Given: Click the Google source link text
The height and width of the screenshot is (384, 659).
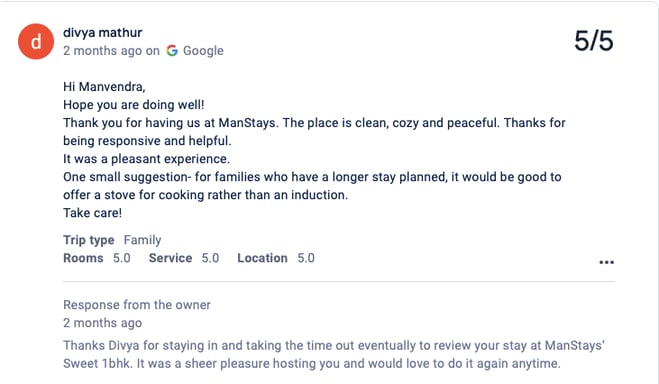Looking at the screenshot, I should tap(203, 51).
